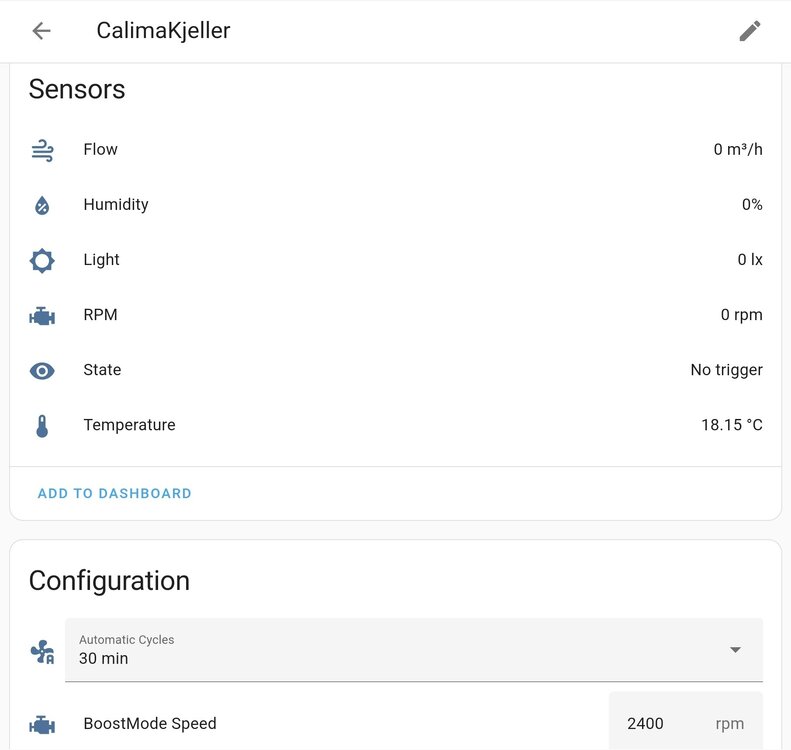Click the Automatic Cycles fan icon
Image resolution: width=791 pixels, height=750 pixels.
(42, 652)
